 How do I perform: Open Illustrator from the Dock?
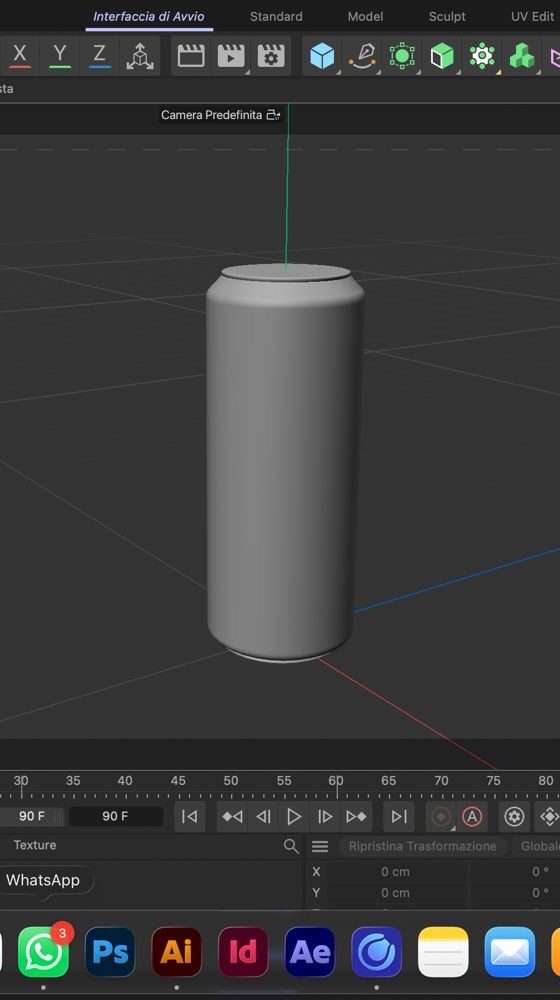pos(177,952)
